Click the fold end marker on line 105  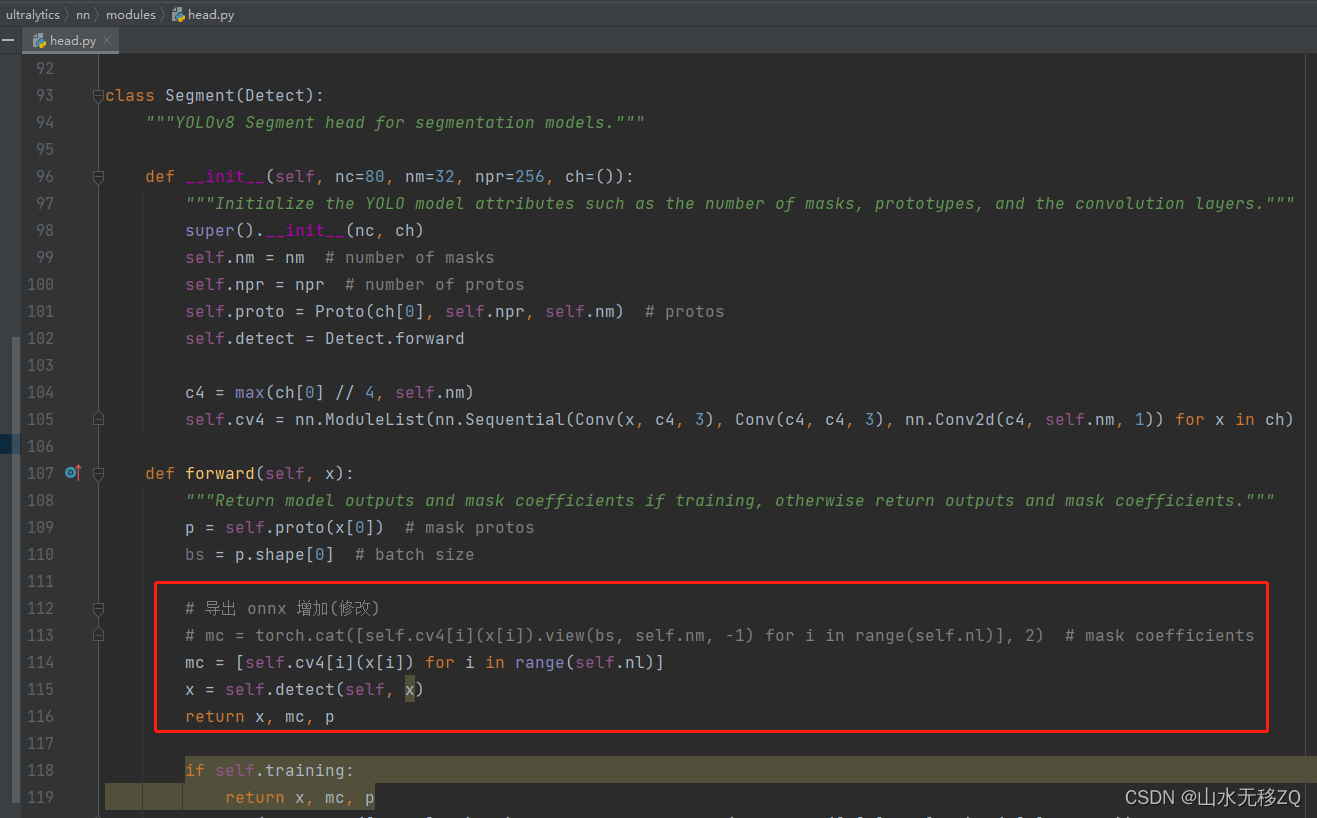pyautogui.click(x=98, y=419)
